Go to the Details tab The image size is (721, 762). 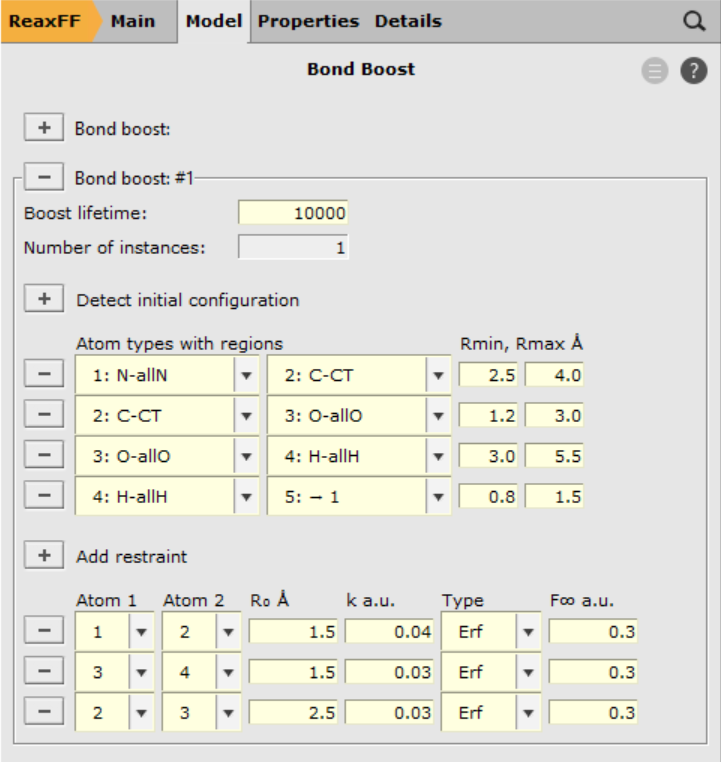(408, 21)
